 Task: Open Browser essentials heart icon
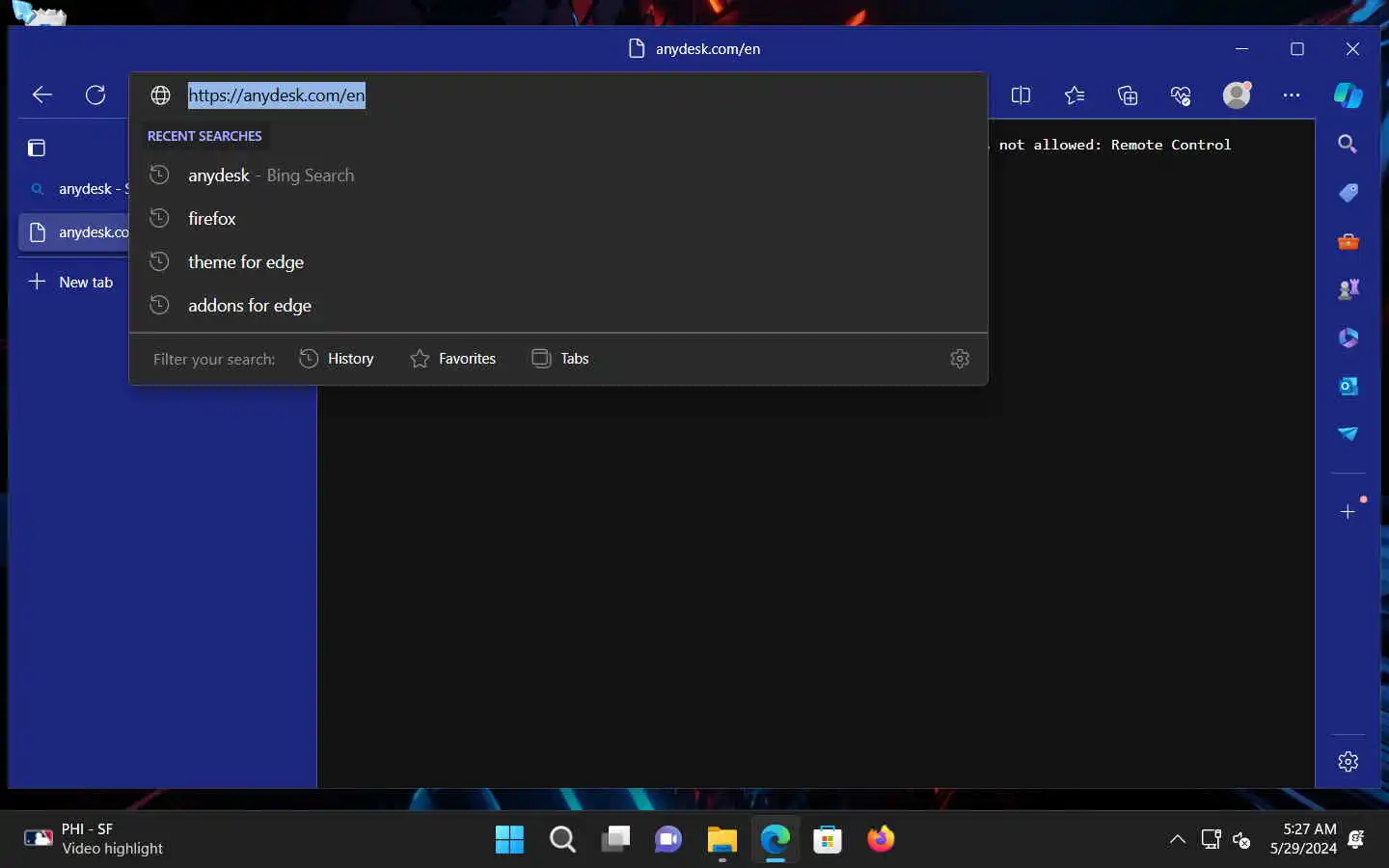[x=1181, y=95]
